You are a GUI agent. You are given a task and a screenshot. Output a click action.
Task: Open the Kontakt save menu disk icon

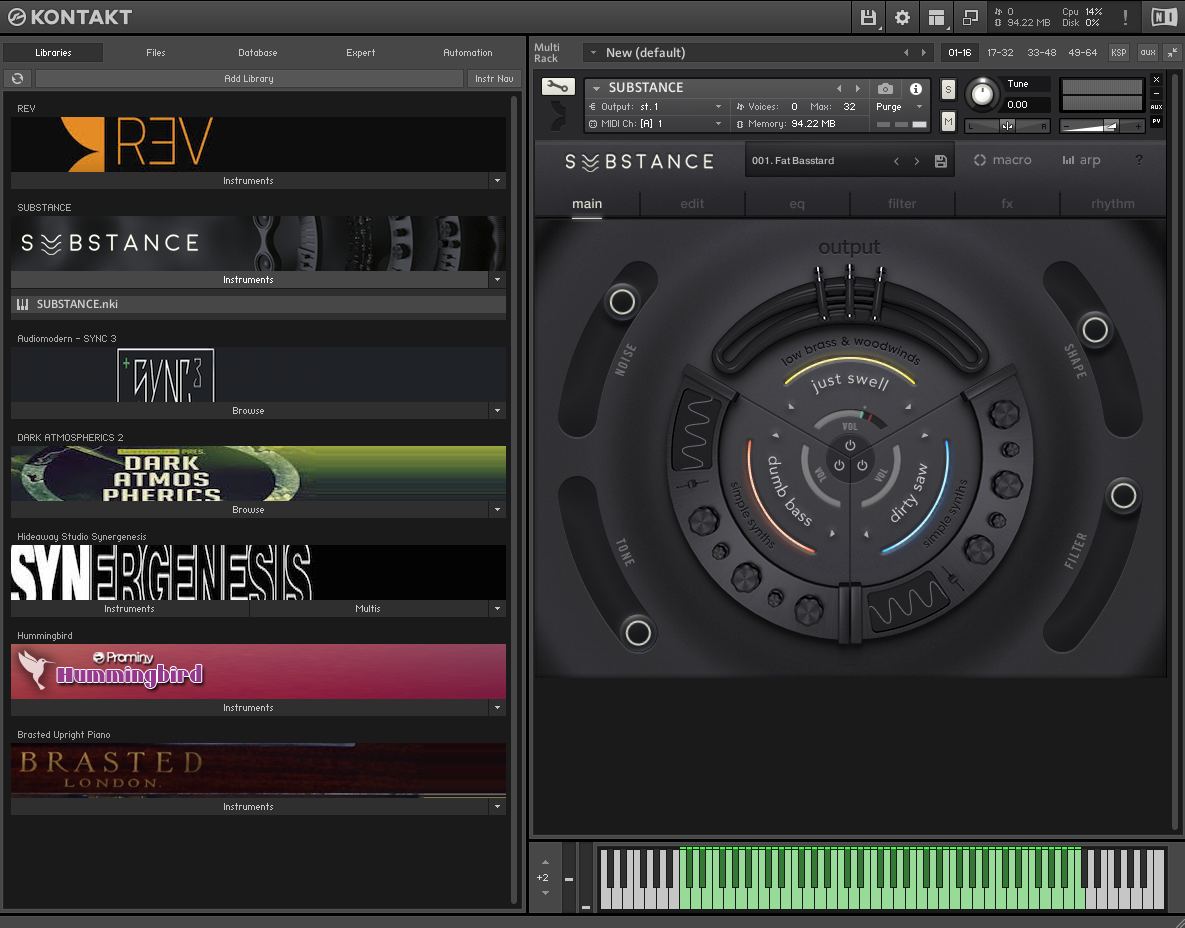(868, 17)
